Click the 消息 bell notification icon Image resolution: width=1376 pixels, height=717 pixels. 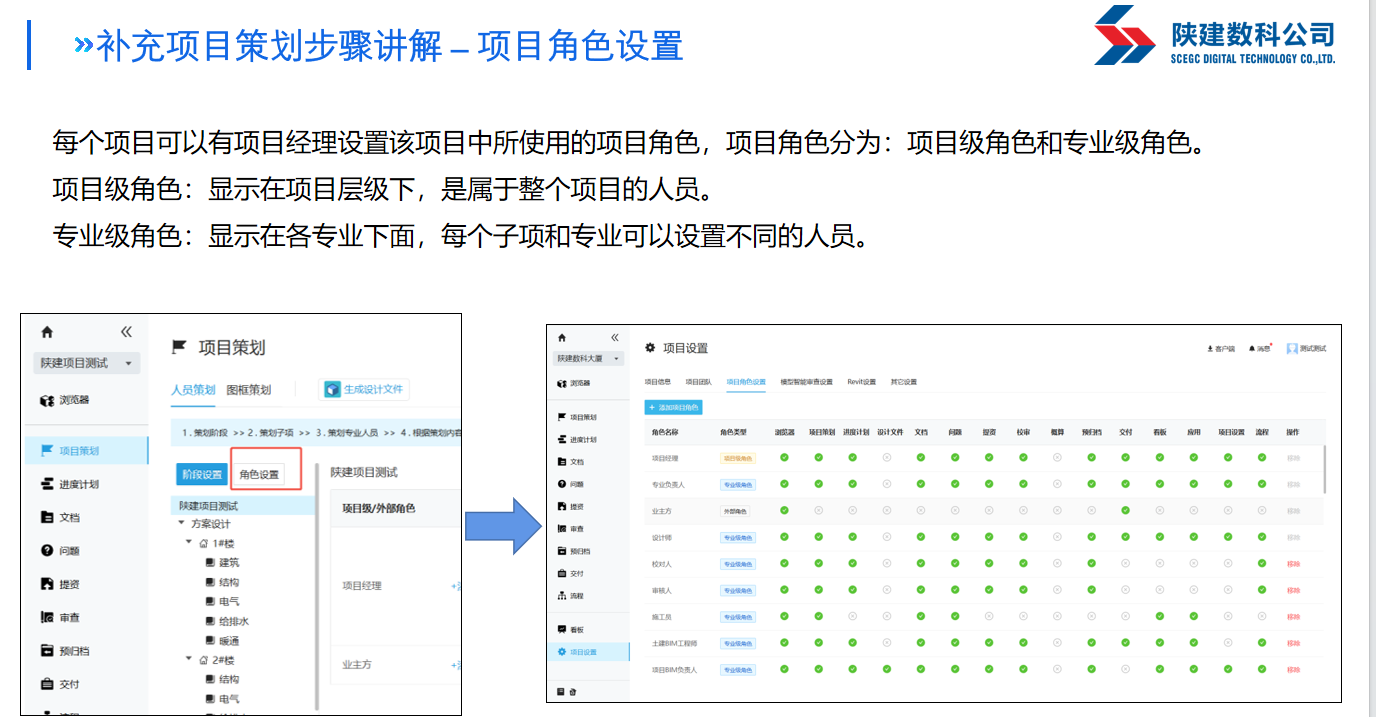tap(1251, 348)
